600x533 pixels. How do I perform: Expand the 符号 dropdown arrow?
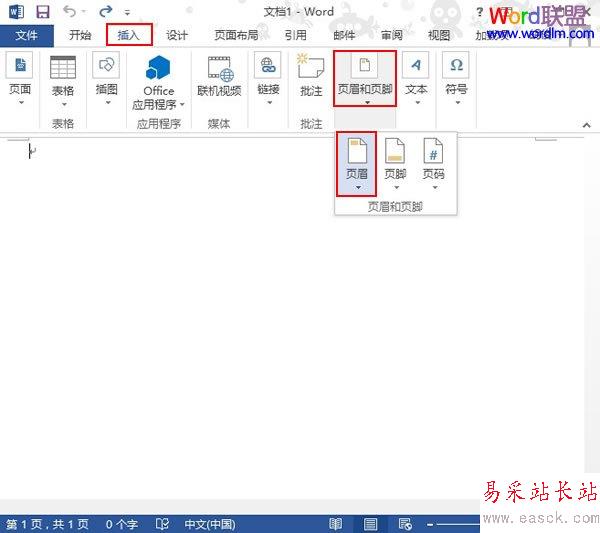coord(458,103)
